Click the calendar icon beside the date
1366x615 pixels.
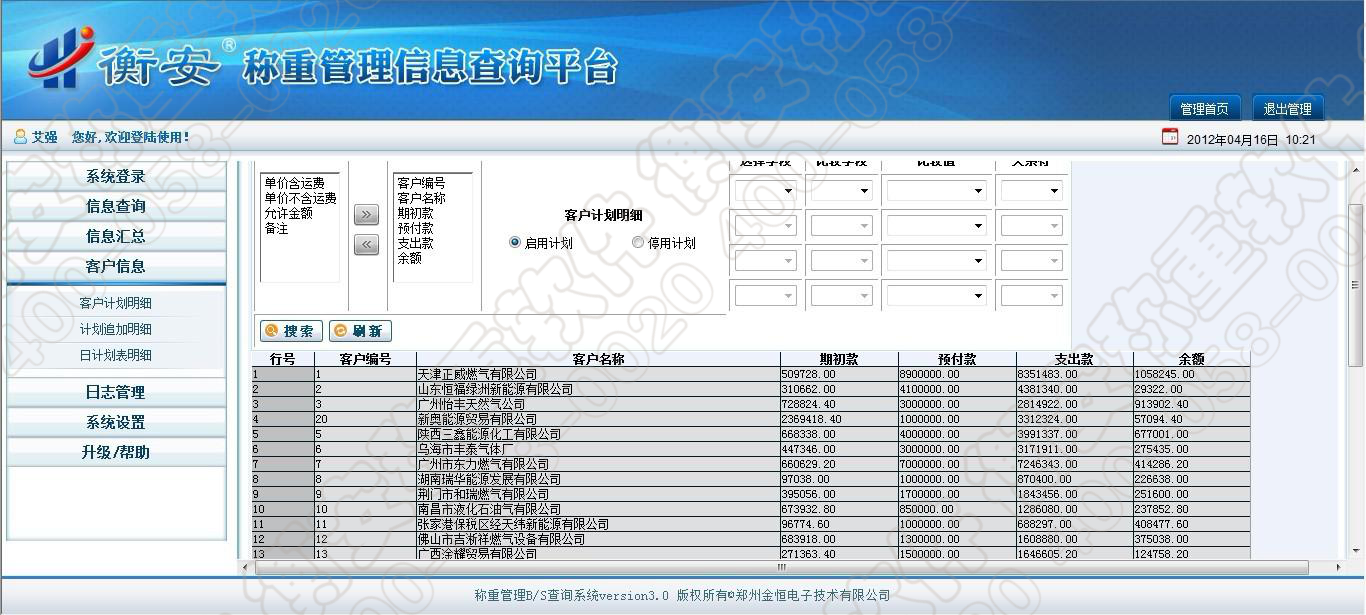tap(1169, 137)
